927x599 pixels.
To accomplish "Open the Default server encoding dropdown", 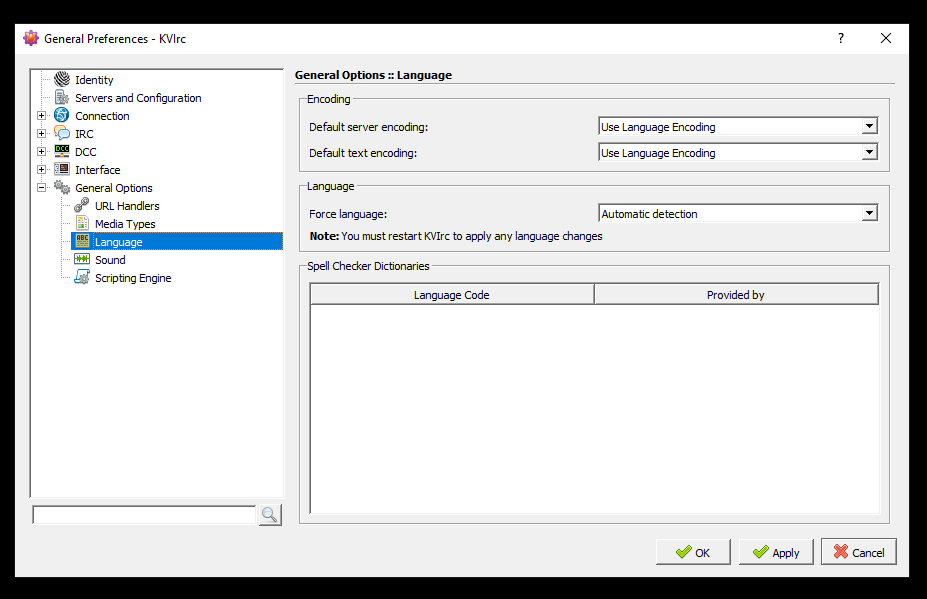I will [x=869, y=126].
